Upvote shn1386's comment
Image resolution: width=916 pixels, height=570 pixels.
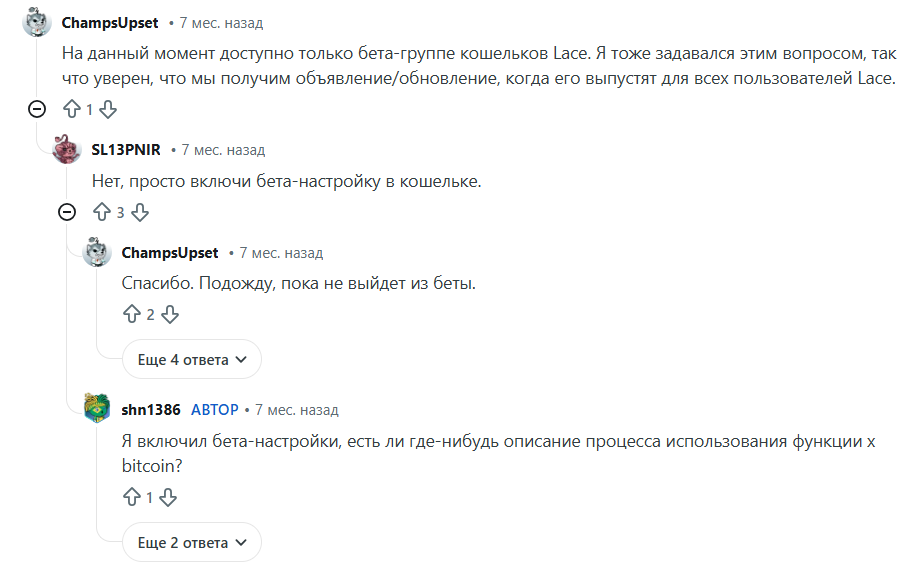[x=132, y=497]
